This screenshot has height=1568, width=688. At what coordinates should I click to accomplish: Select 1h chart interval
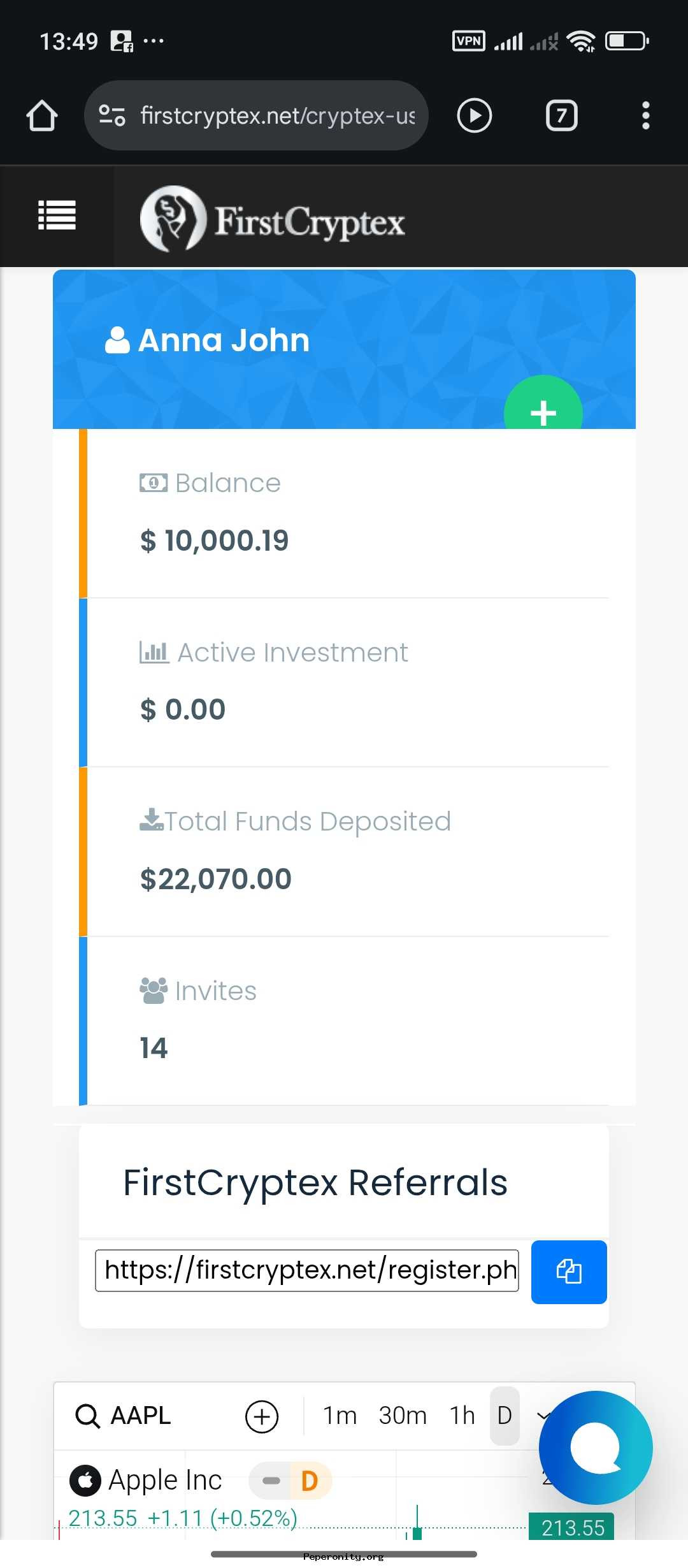click(462, 1416)
